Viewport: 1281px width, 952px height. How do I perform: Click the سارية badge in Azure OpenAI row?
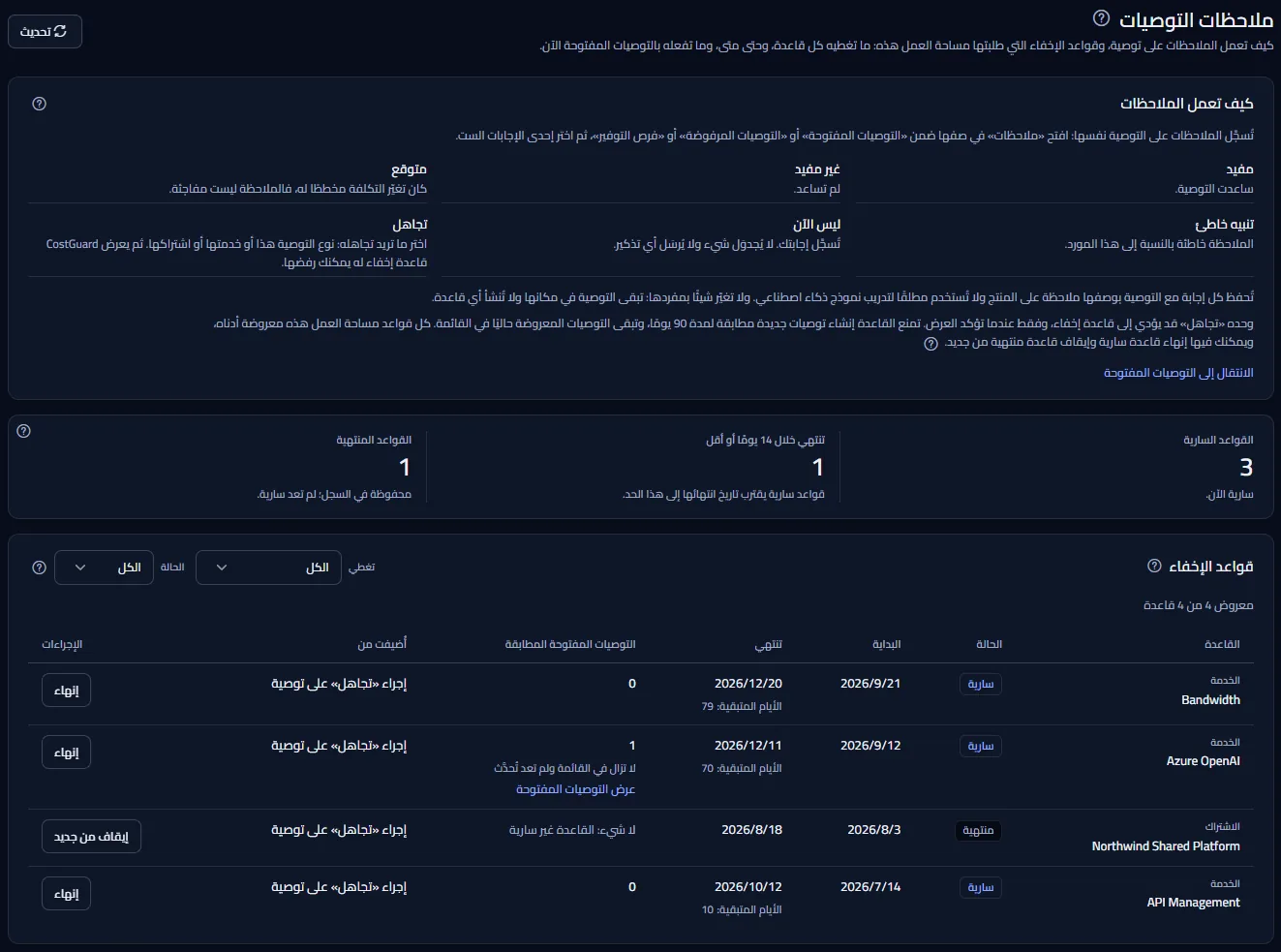click(981, 747)
